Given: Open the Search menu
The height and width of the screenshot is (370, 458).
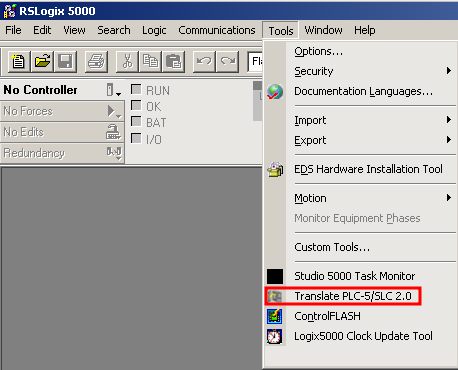Looking at the screenshot, I should pos(114,30).
